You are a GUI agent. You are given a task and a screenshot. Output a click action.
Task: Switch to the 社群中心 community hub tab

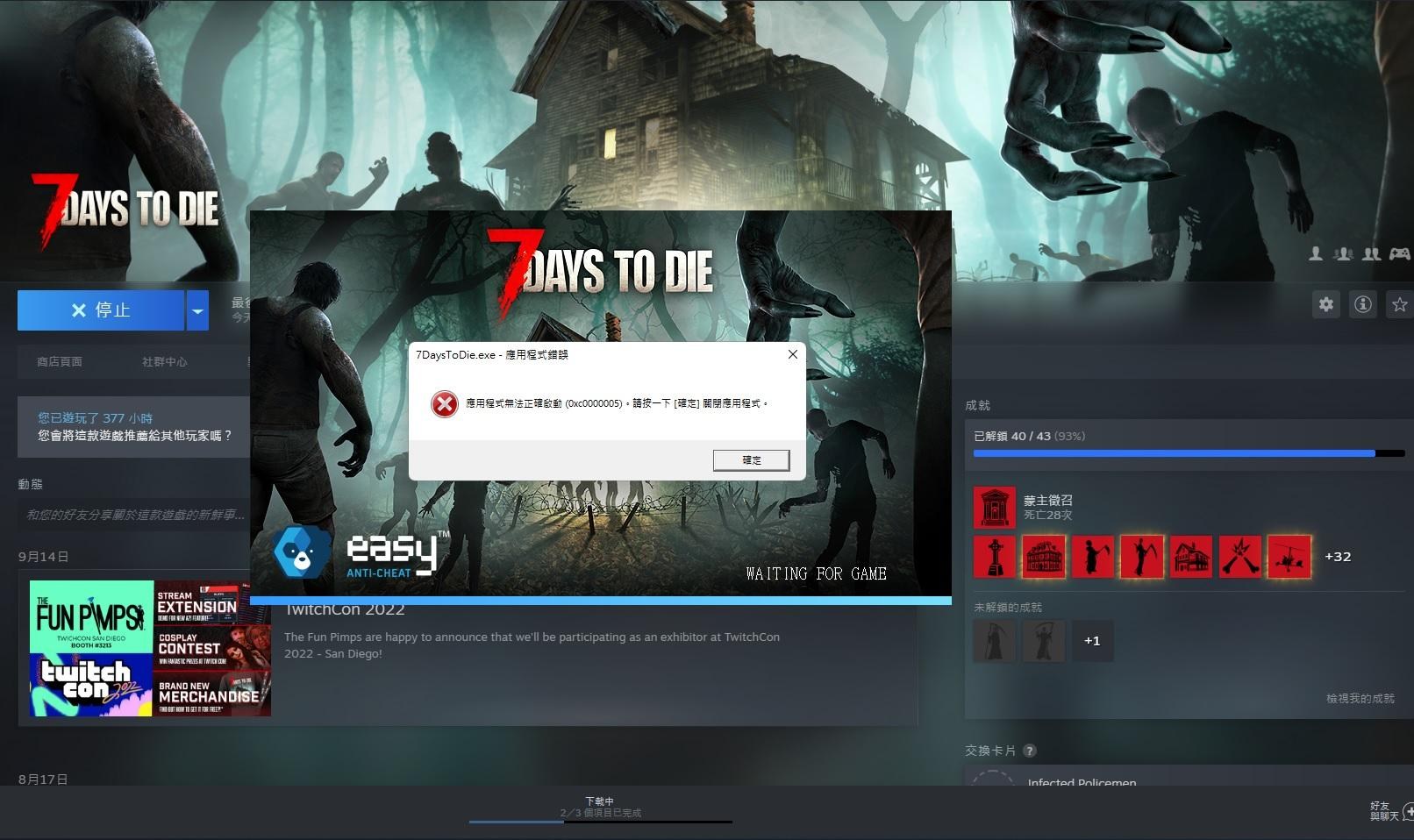tap(165, 361)
